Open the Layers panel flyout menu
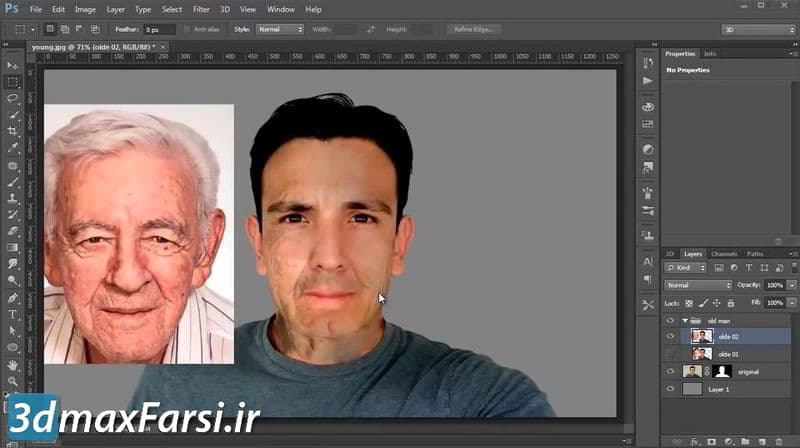The width and height of the screenshot is (800, 448). [x=793, y=254]
